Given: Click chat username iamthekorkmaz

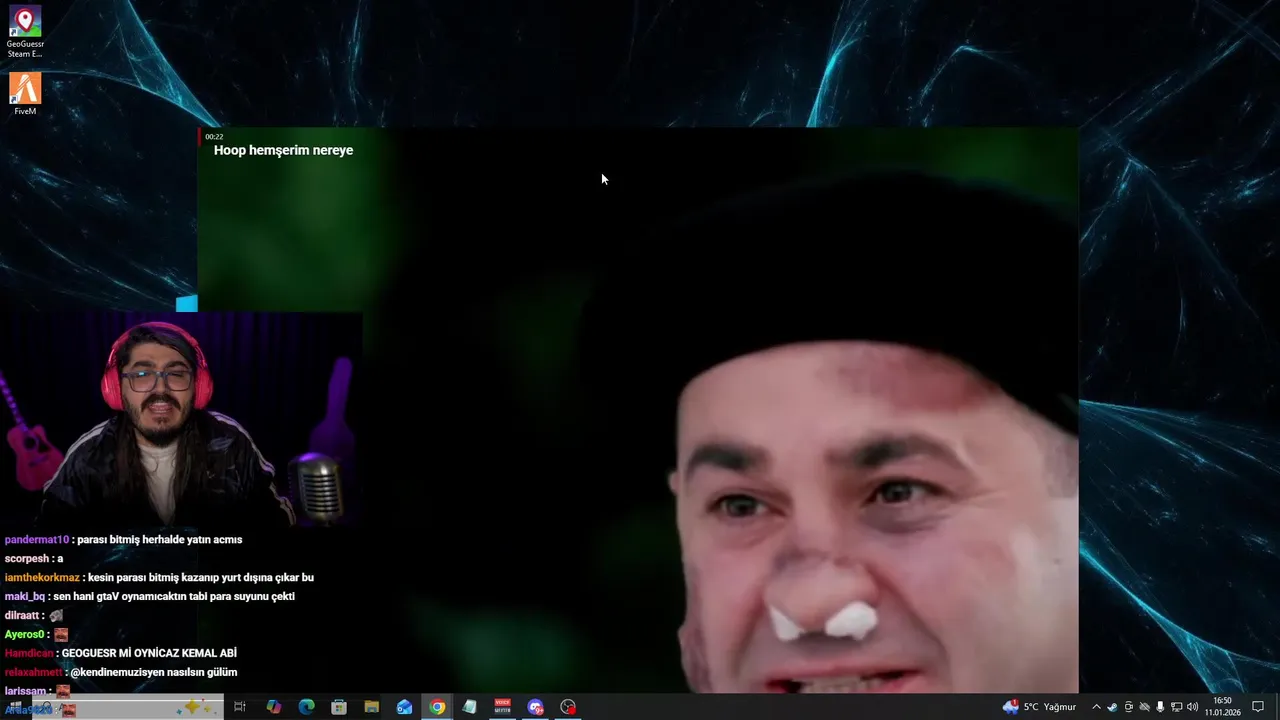Looking at the screenshot, I should (x=42, y=578).
